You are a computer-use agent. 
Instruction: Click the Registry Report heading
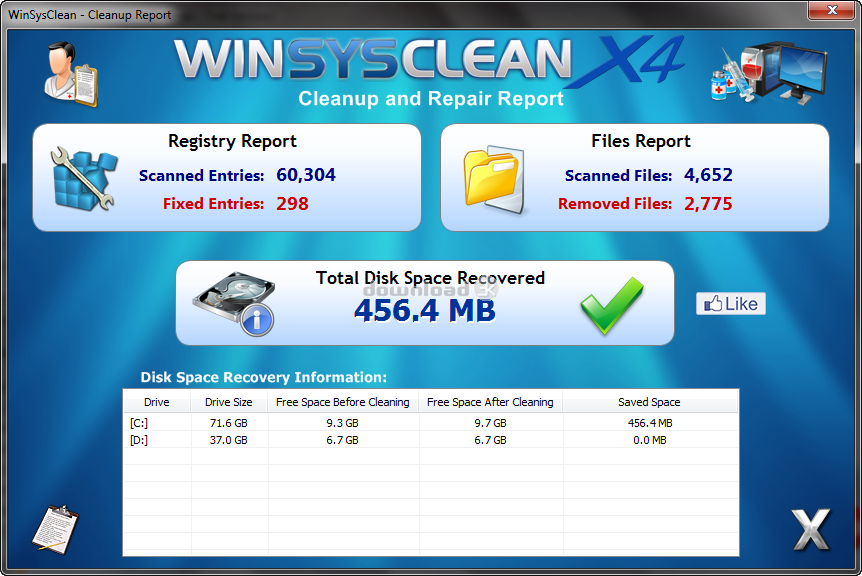(232, 141)
